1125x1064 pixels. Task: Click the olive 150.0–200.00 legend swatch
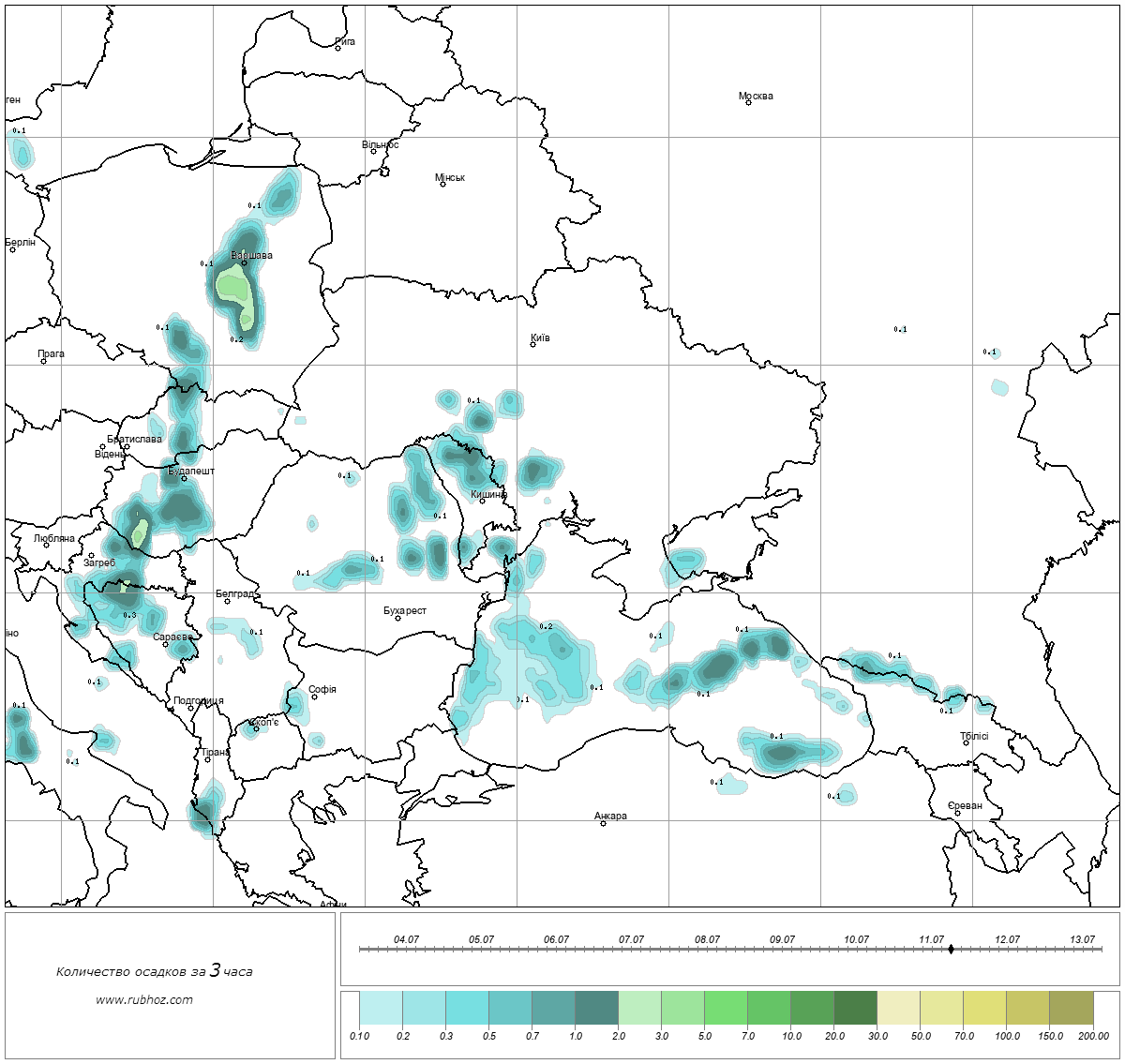pos(1071,1010)
